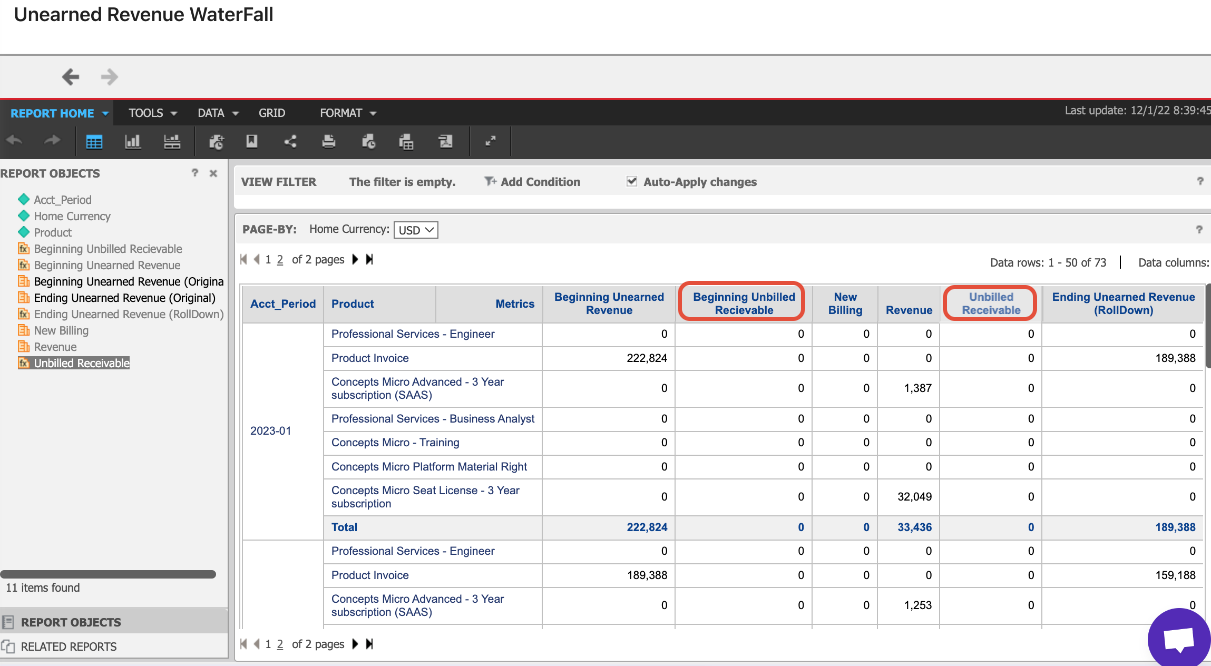Click the Undo arrow in the report toolbar

click(x=15, y=141)
